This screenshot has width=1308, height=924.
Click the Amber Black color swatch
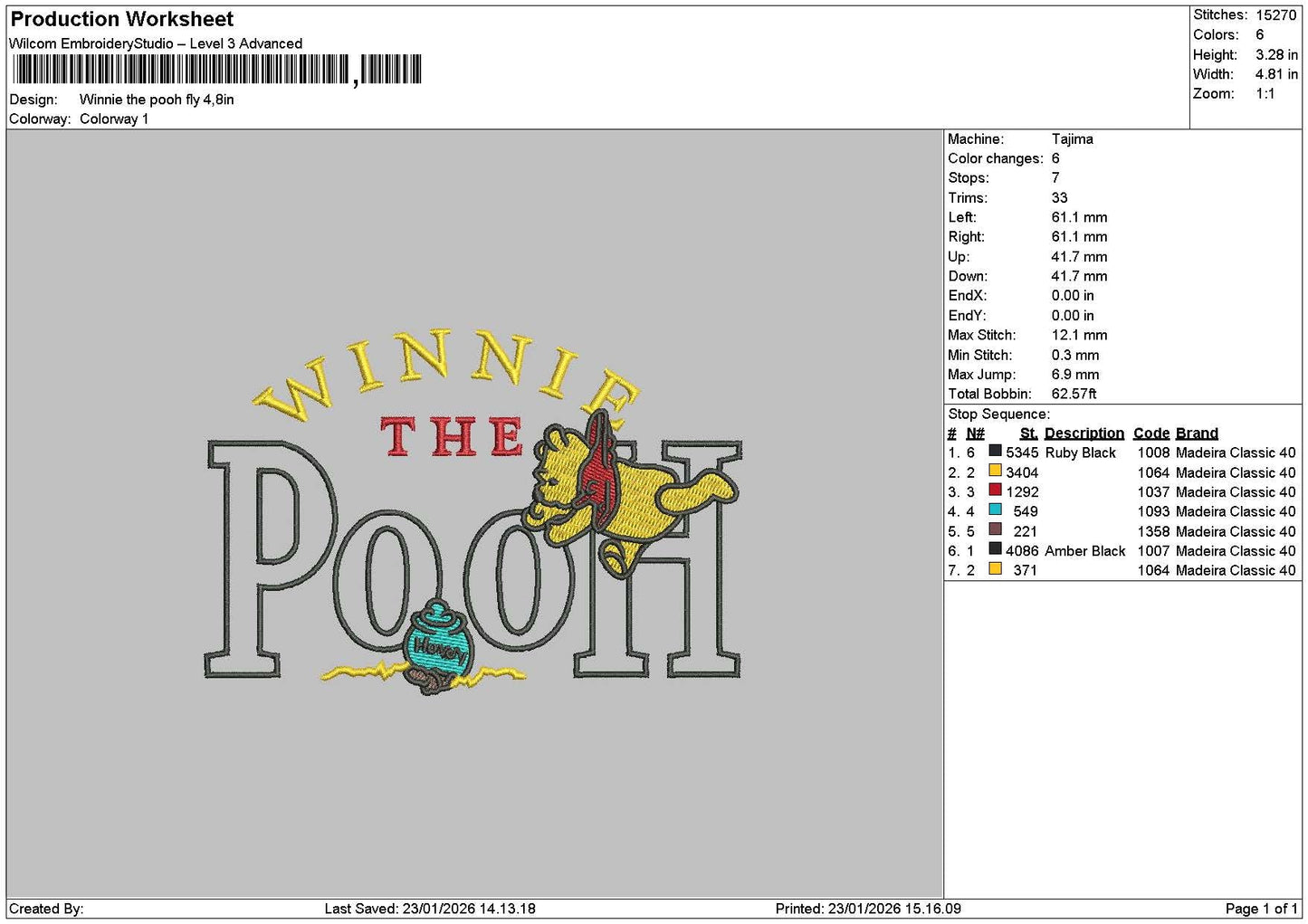click(x=995, y=549)
